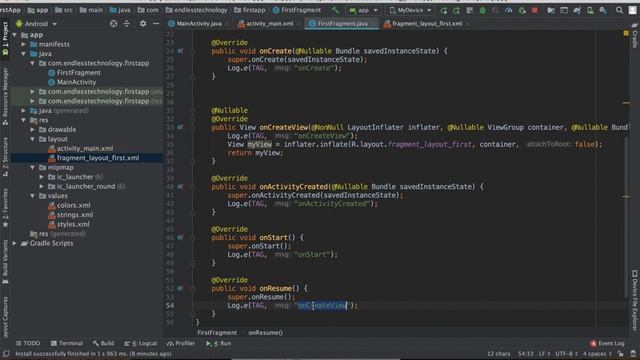Collapse the app module tree node
640x360 pixels.
click(x=15, y=35)
